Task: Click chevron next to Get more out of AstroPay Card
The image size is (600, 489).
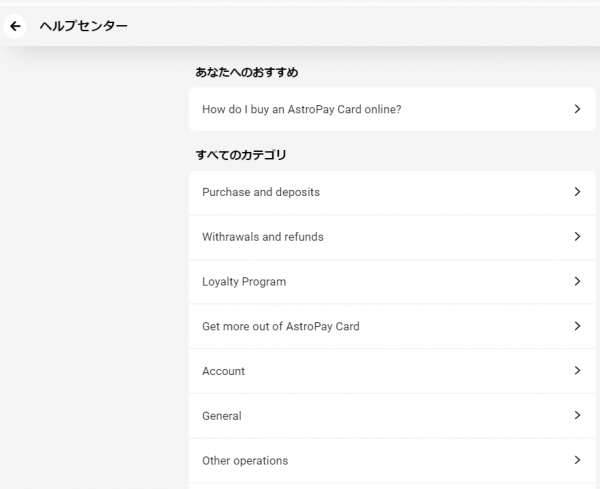Action: (x=577, y=326)
